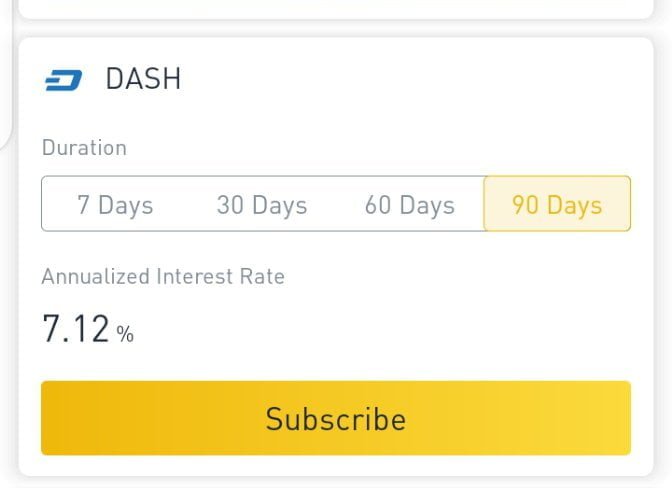Pick the shortest one-week duration tab
The height and width of the screenshot is (488, 672).
[x=115, y=205]
